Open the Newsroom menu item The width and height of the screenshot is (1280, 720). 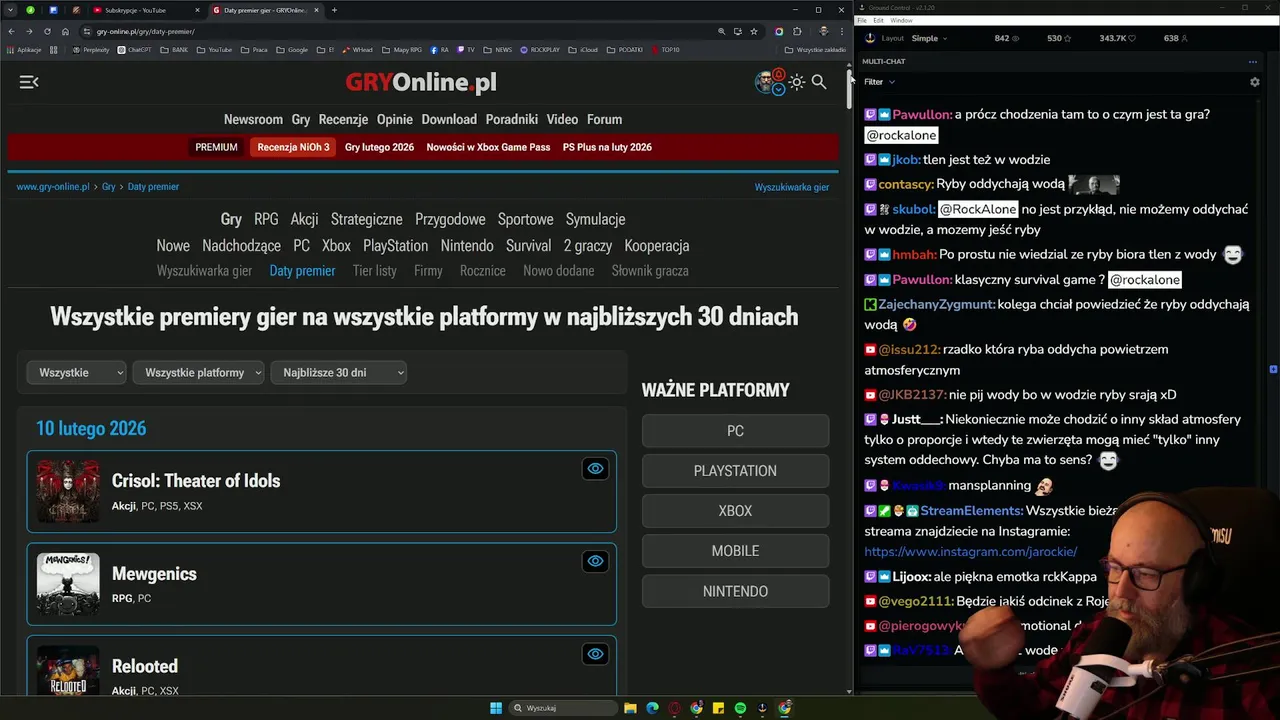coord(253,119)
